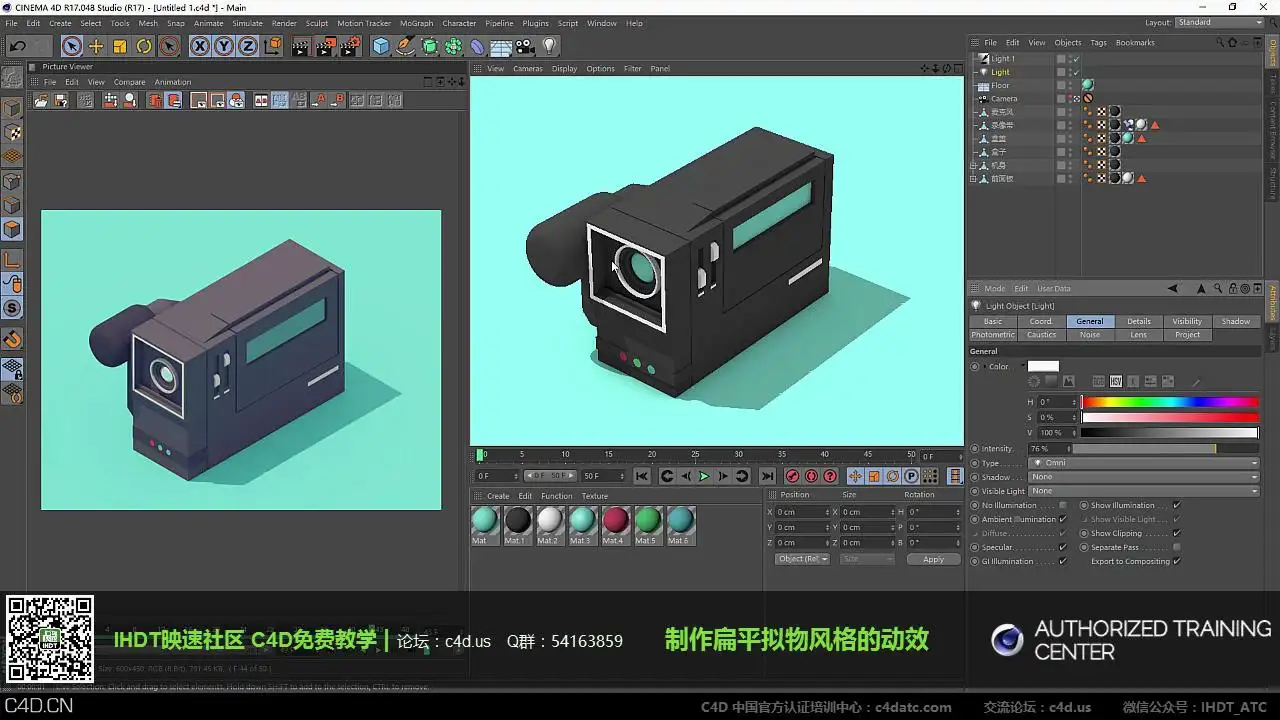Click the Apply coordinates button
Screen dimensions: 1280x720
[933, 559]
